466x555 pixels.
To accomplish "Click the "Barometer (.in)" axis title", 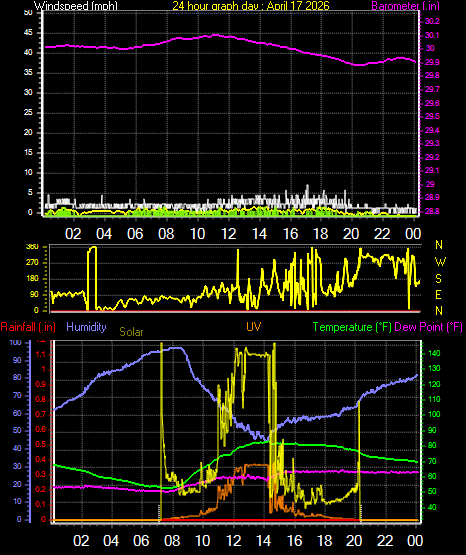I will [x=405, y=6].
